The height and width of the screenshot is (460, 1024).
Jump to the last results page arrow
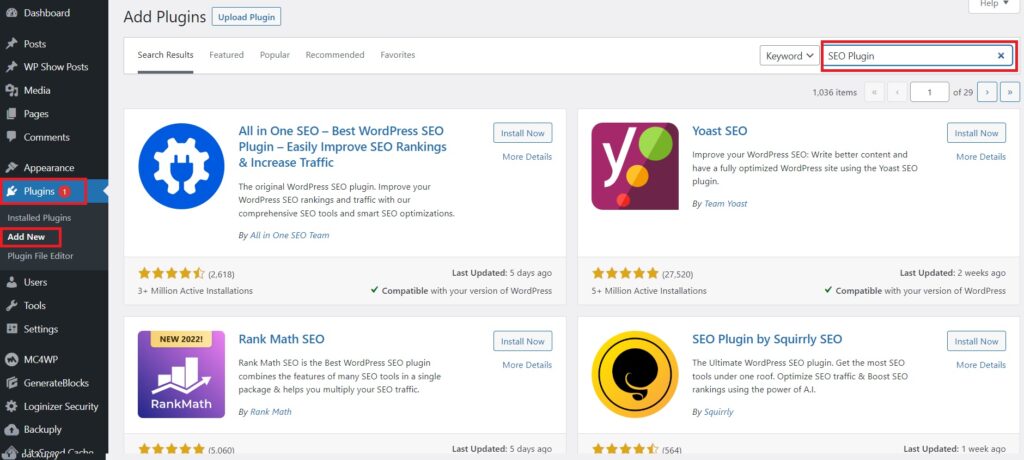coord(1010,92)
